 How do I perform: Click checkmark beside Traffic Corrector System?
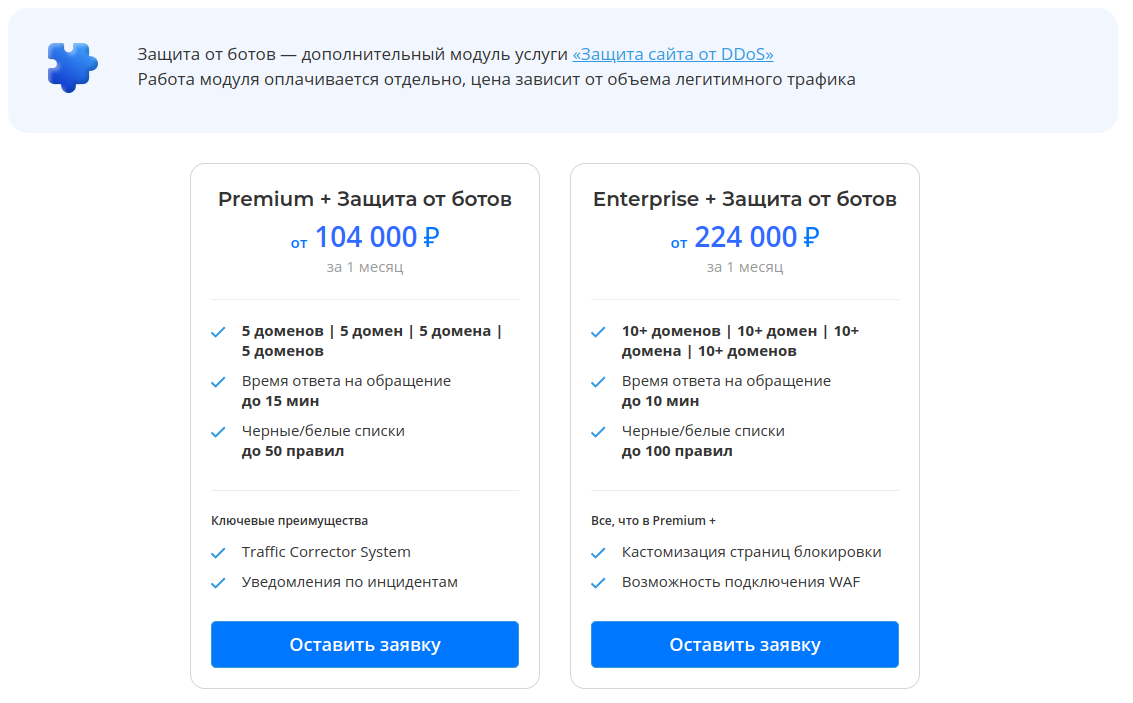coord(218,553)
